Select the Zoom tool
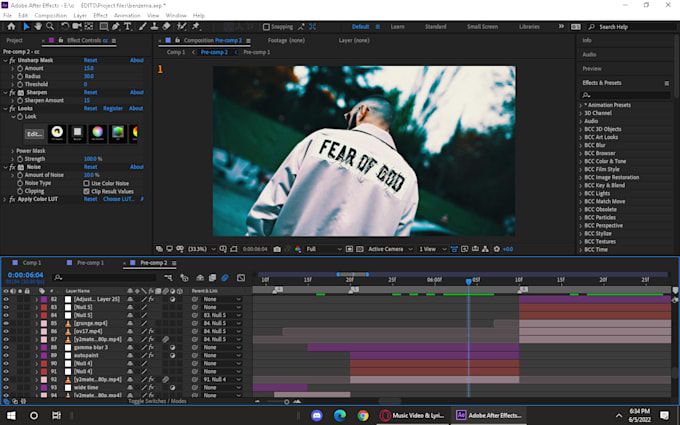This screenshot has width=680, height=425. coord(50,26)
